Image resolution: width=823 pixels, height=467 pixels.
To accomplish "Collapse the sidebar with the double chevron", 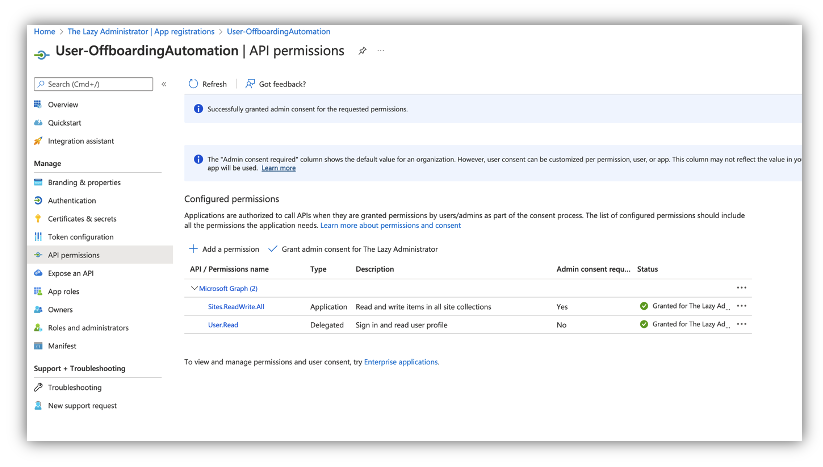I will [164, 84].
